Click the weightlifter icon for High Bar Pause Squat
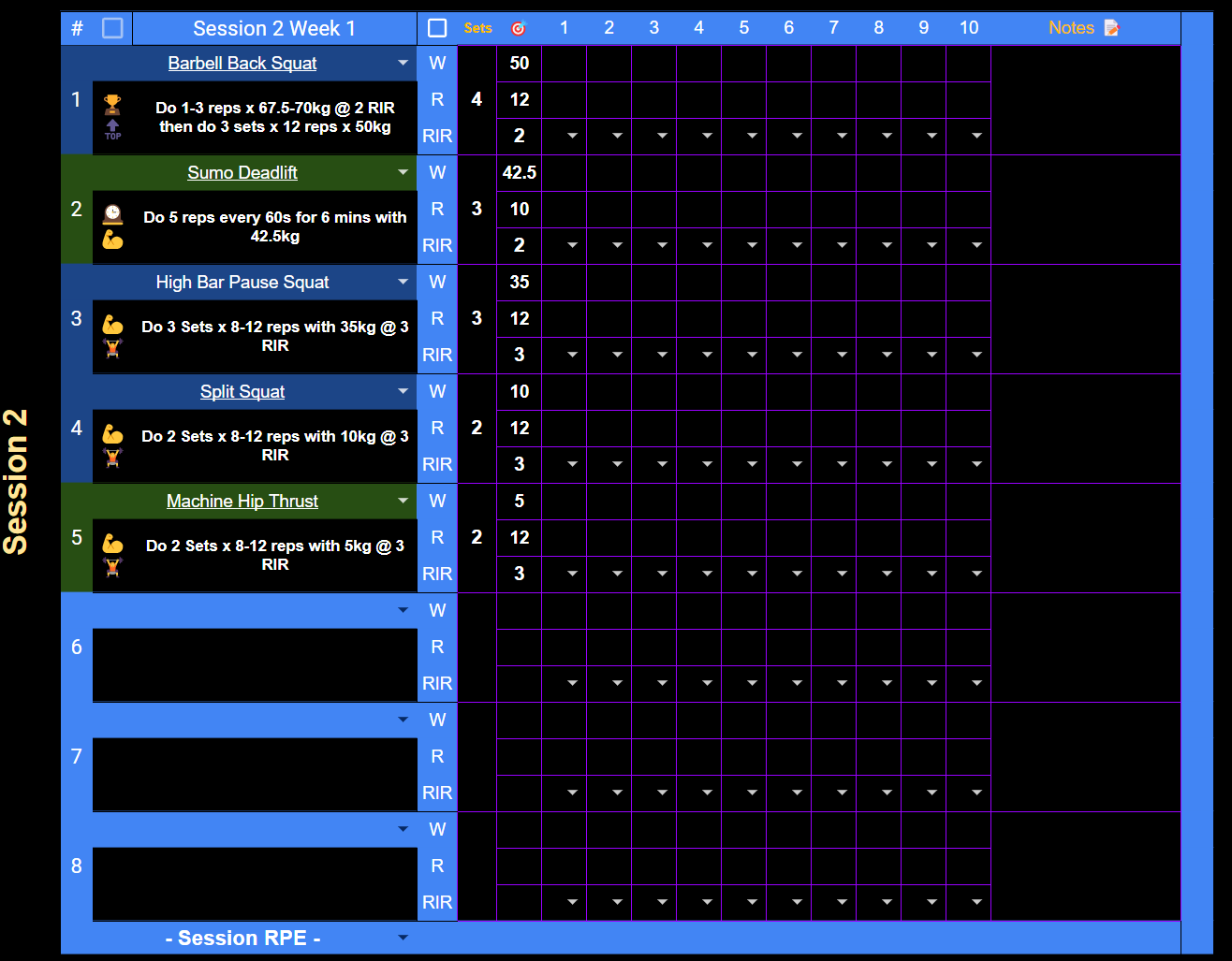 tap(114, 347)
